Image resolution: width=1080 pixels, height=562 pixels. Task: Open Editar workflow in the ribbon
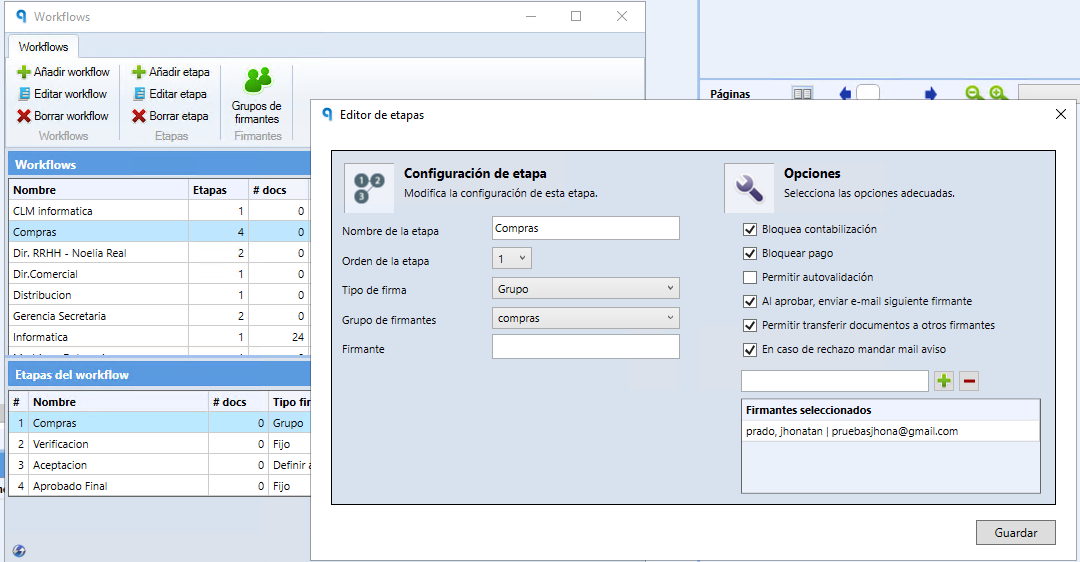[62, 94]
